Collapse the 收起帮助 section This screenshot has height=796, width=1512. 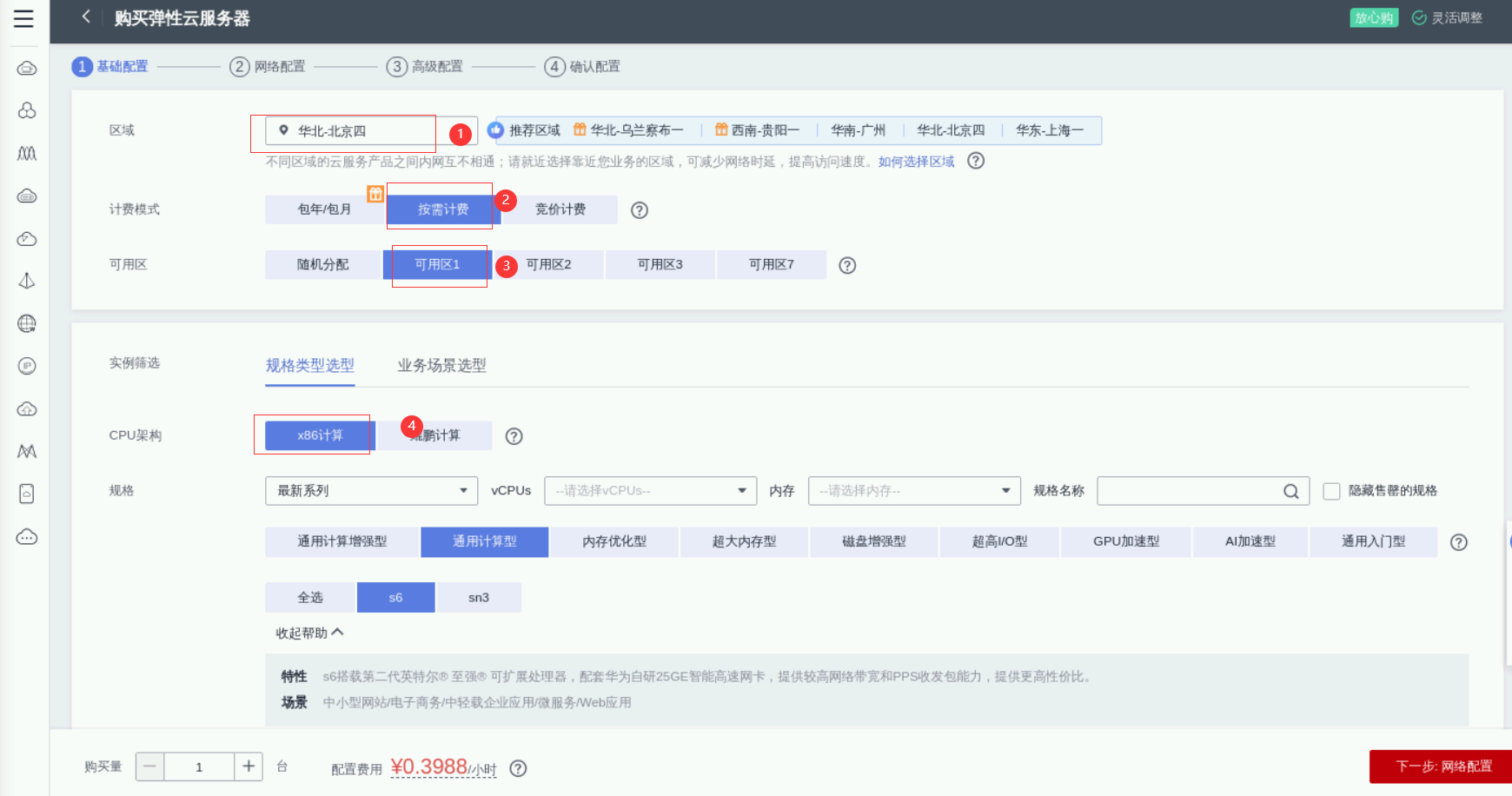click(309, 633)
